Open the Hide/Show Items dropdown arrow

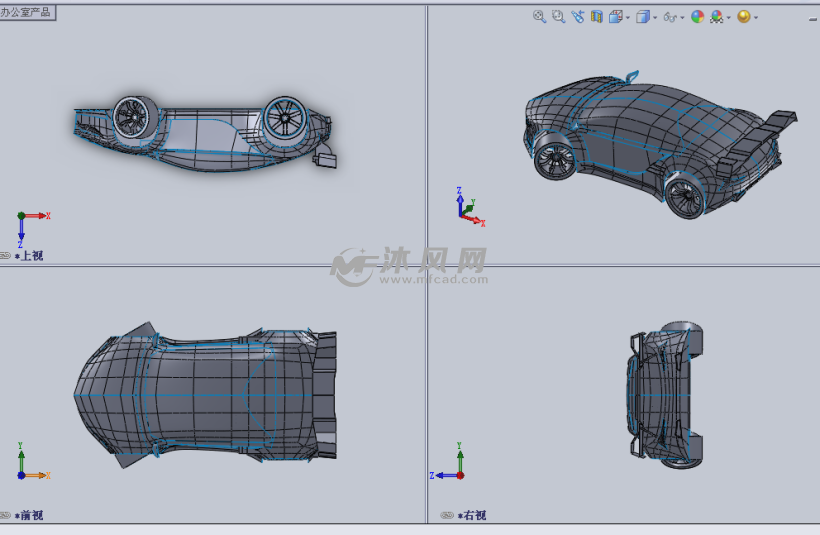tap(682, 17)
